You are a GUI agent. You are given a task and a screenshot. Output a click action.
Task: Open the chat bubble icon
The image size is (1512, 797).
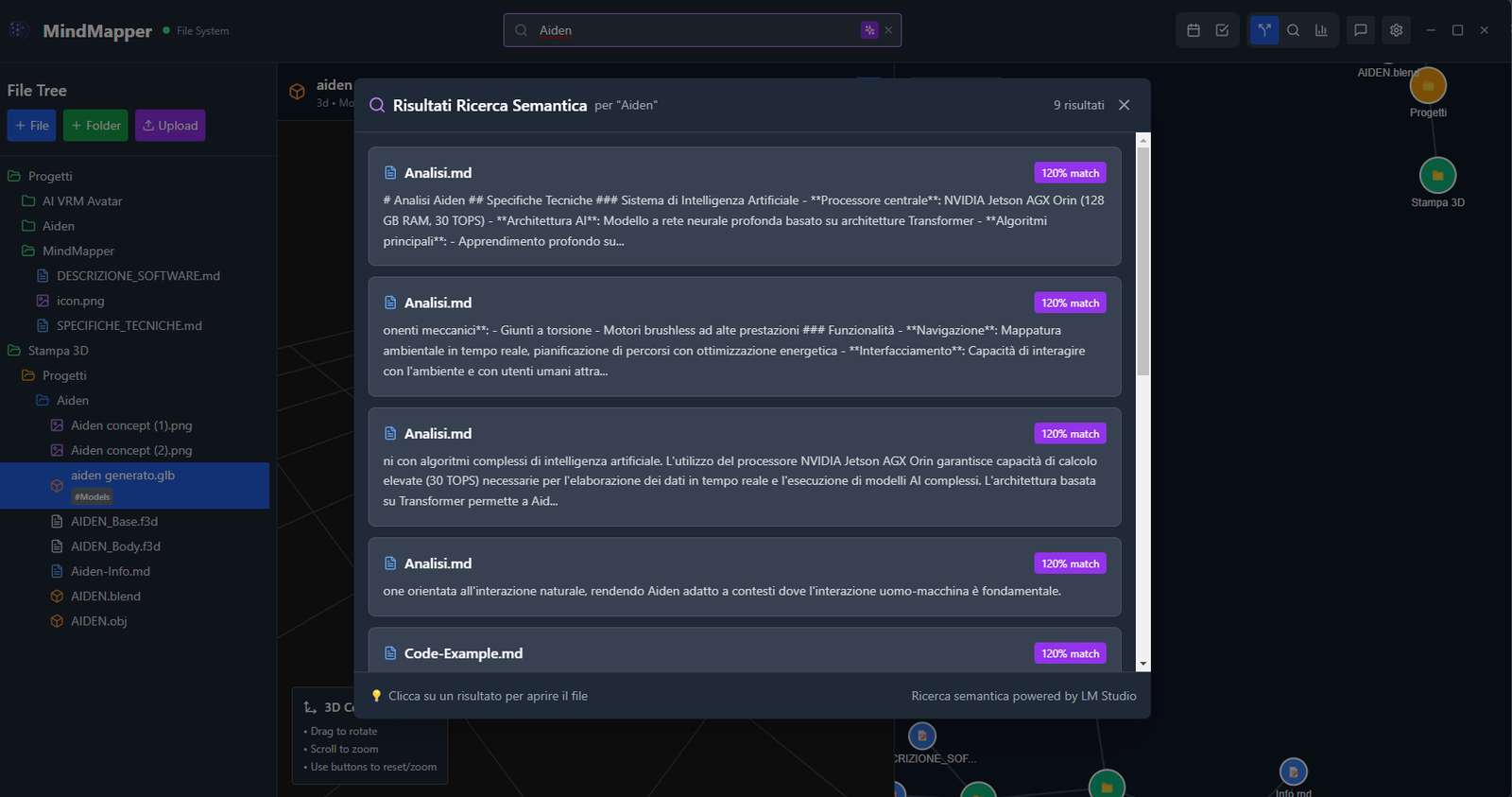(1361, 30)
